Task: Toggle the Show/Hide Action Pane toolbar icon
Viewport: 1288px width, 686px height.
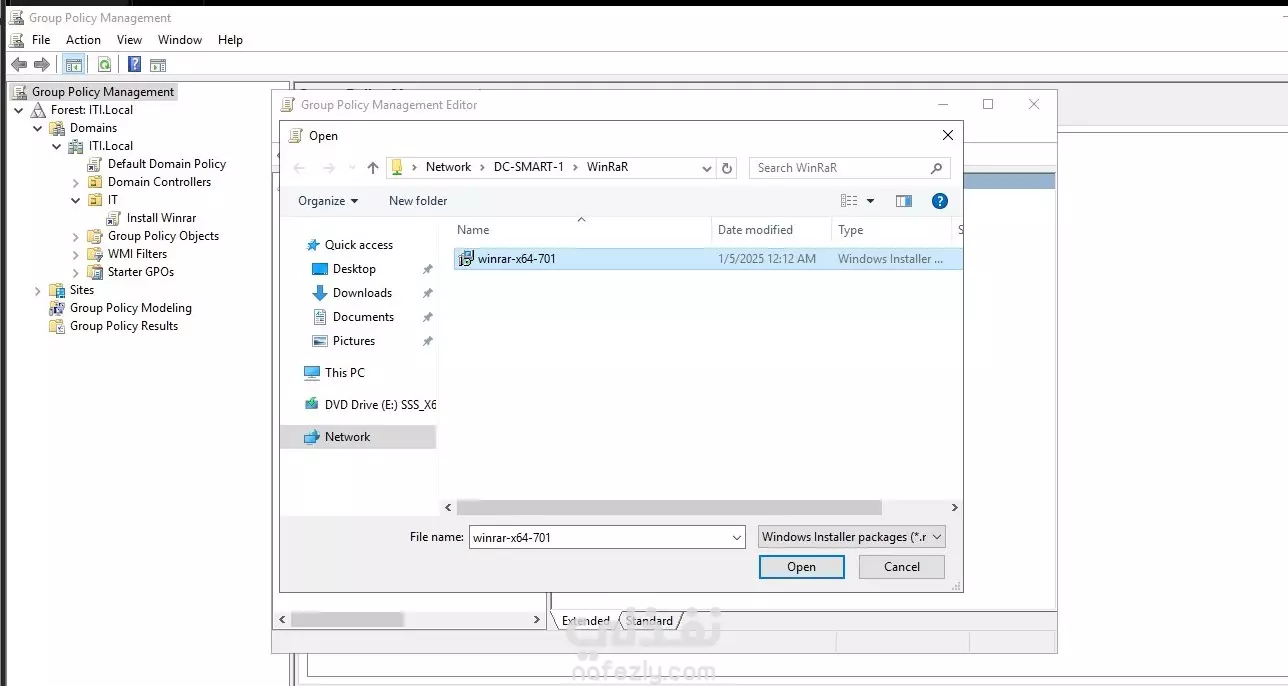Action: point(158,65)
